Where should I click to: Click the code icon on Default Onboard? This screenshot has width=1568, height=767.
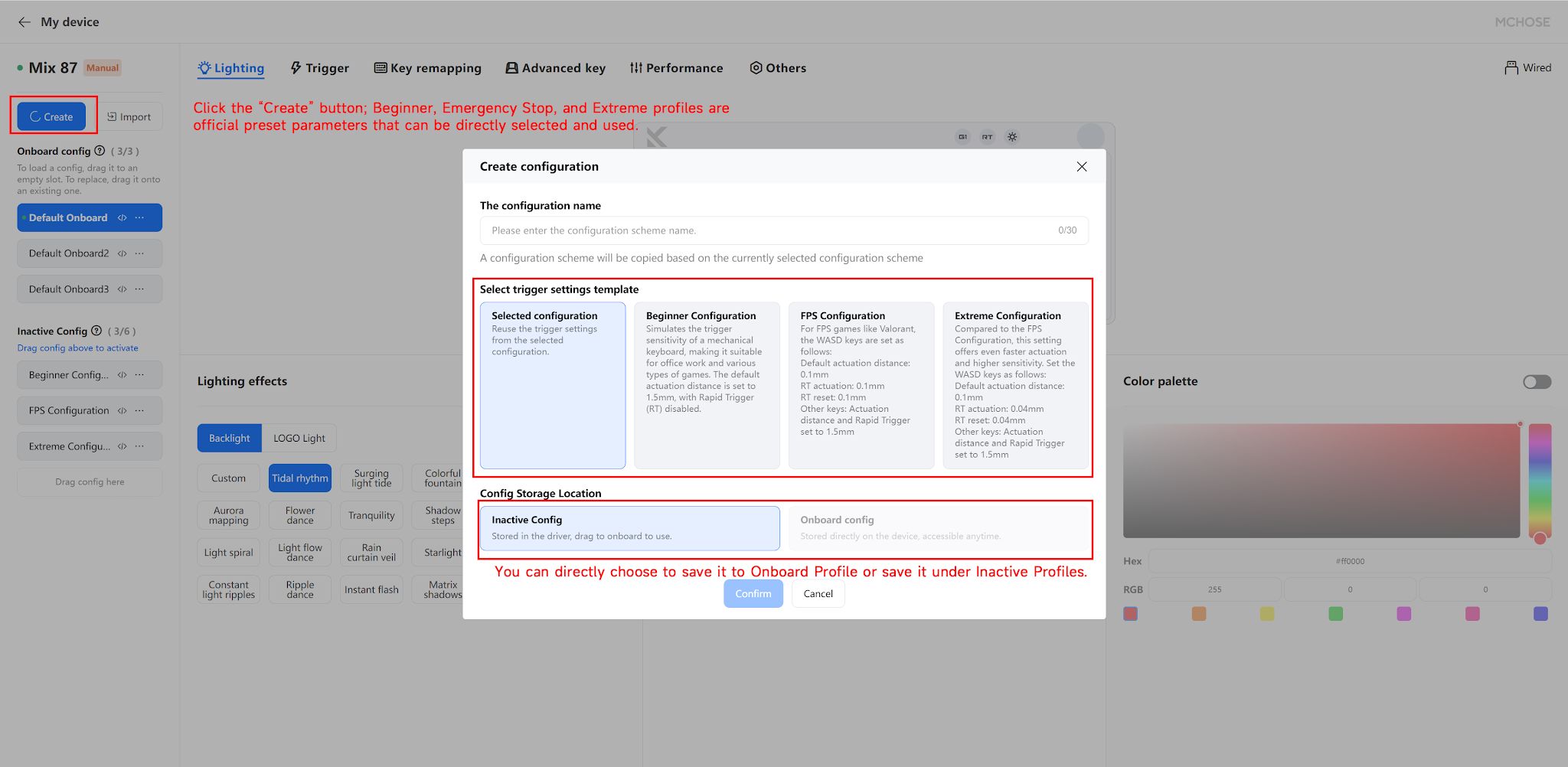122,217
